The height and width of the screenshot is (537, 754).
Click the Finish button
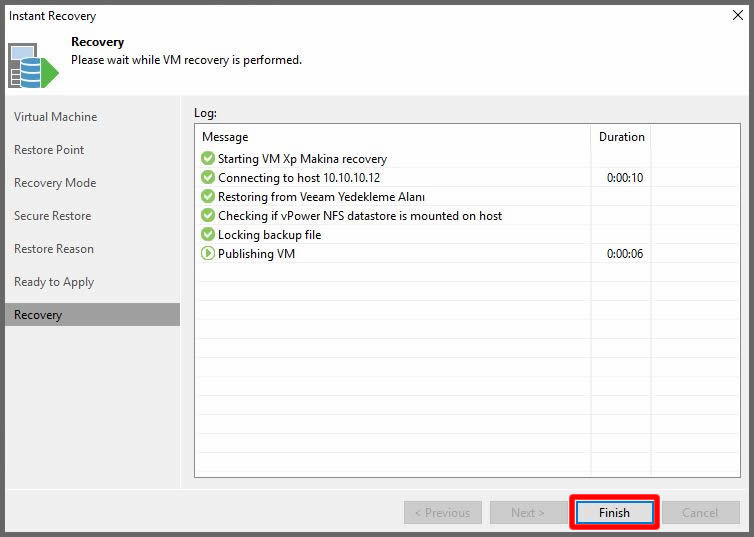coord(614,512)
